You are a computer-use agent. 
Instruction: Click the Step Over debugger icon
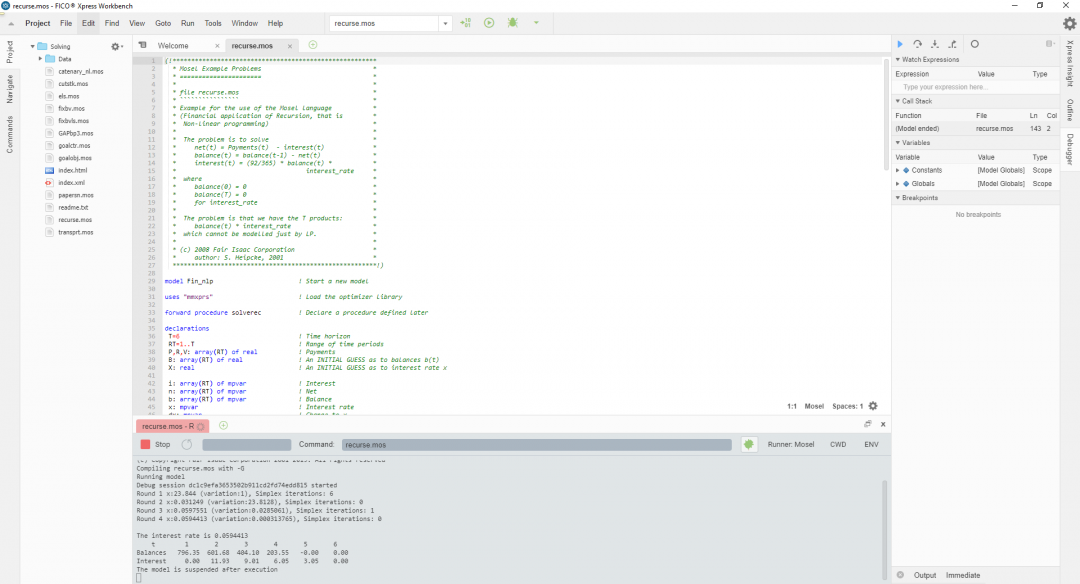[x=917, y=44]
